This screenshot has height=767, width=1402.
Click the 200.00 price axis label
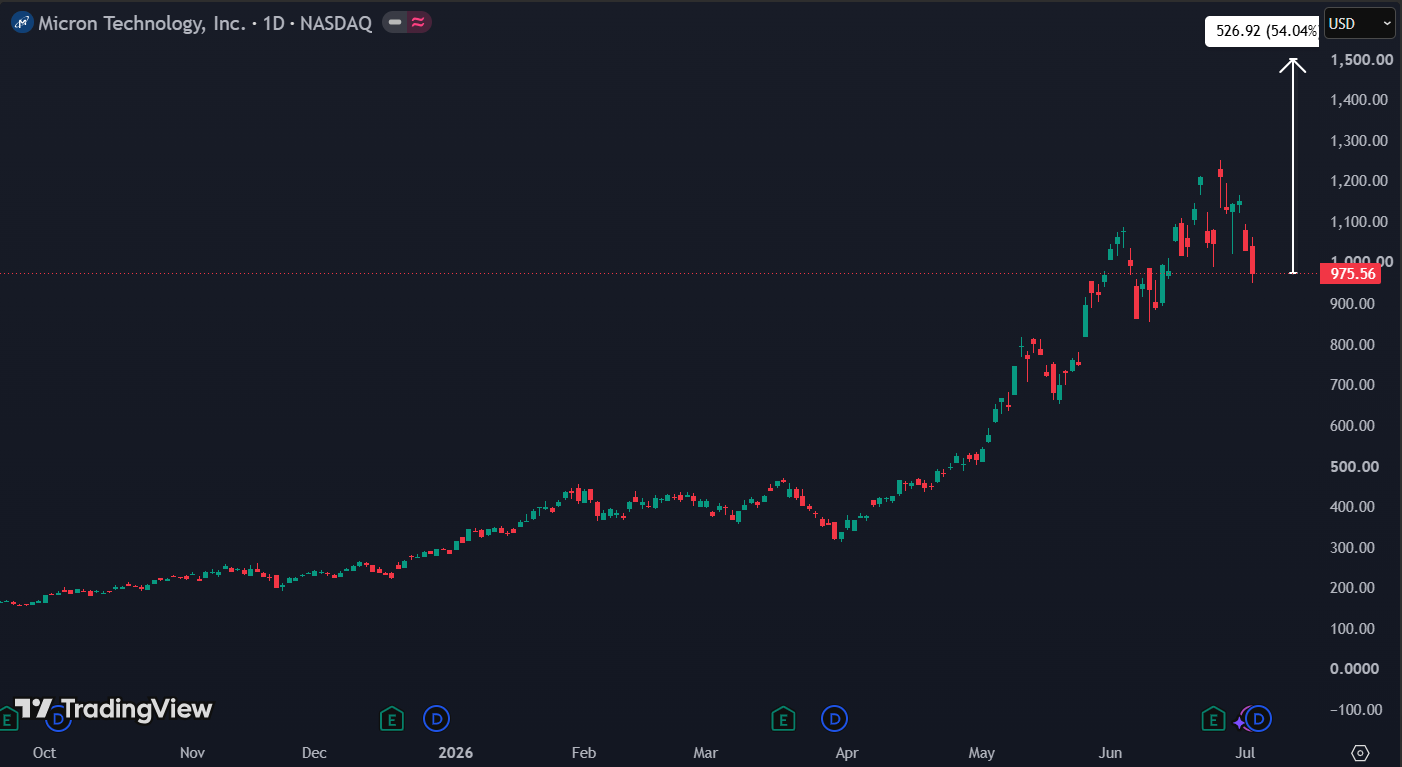[1353, 588]
